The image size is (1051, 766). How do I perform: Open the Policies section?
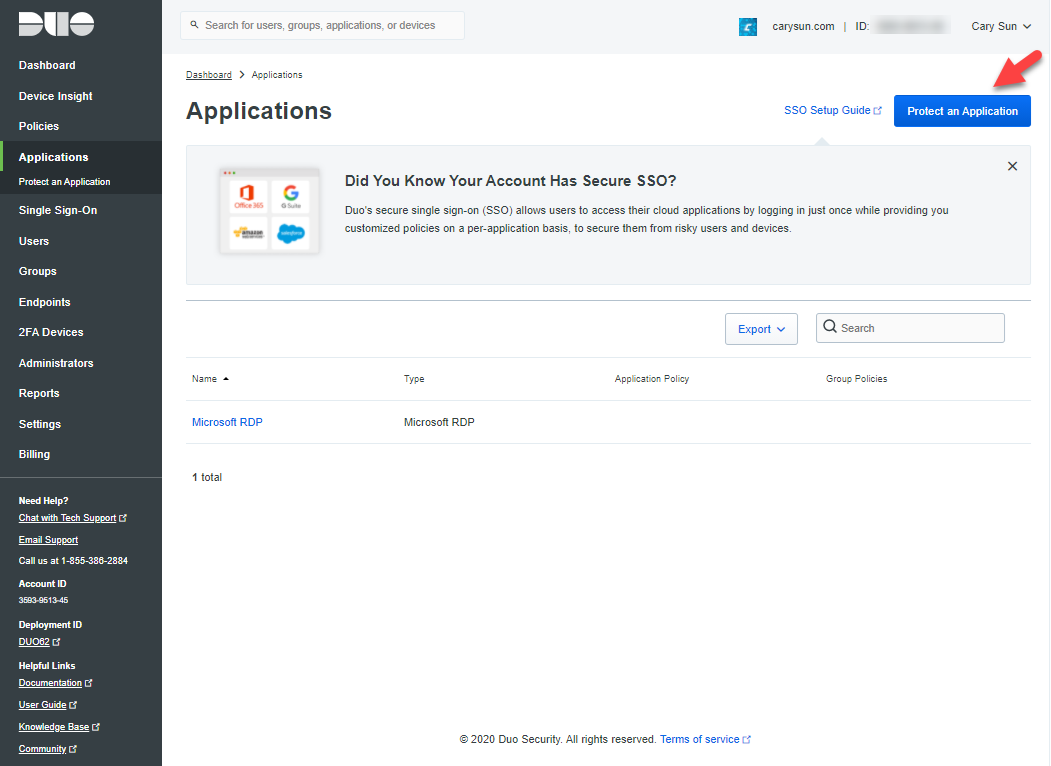coord(39,126)
